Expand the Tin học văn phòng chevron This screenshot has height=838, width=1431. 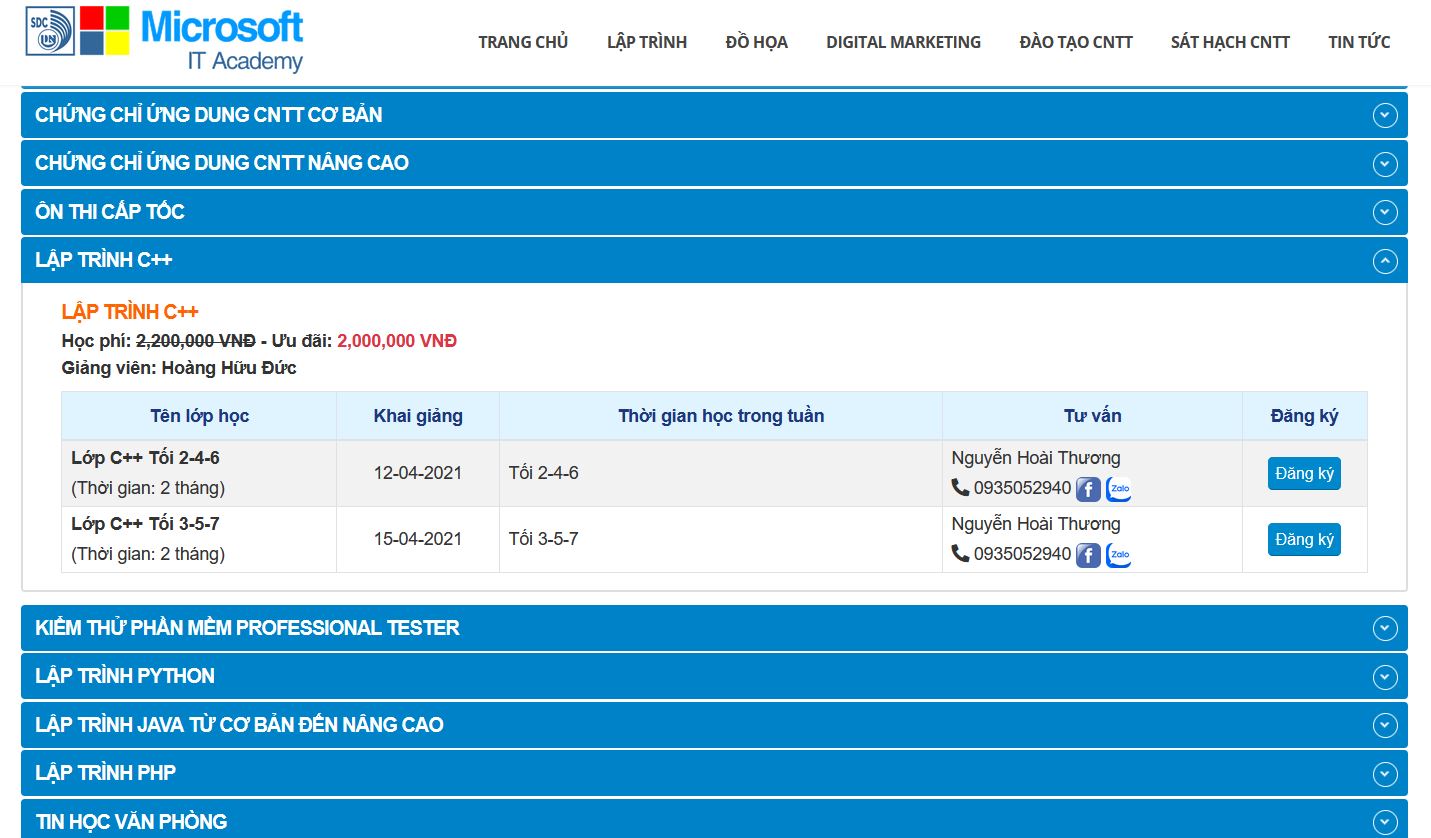pos(1385,822)
